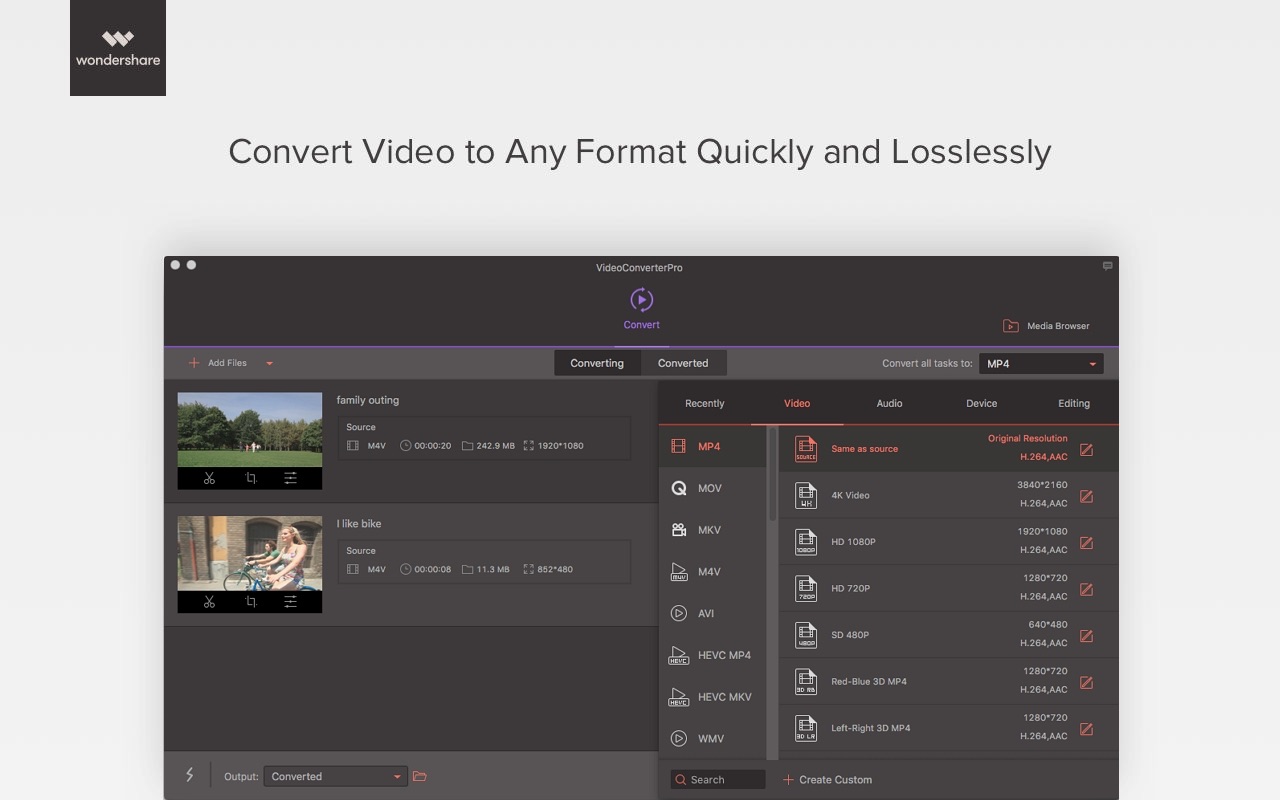
Task: Switch to the Converted tab
Action: click(683, 363)
